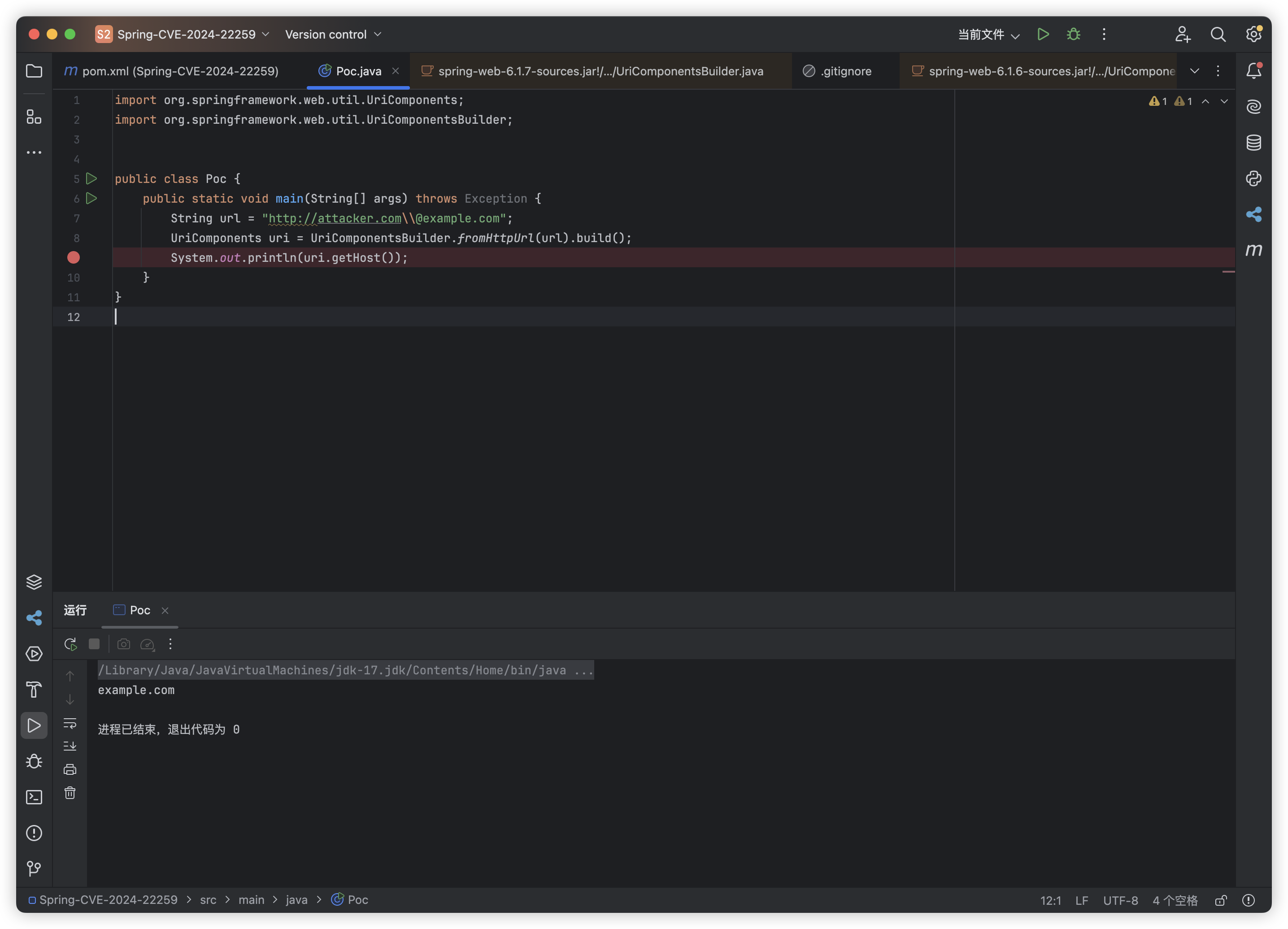This screenshot has width=1288, height=929.
Task: Open the Build hammer tool window
Action: [34, 690]
